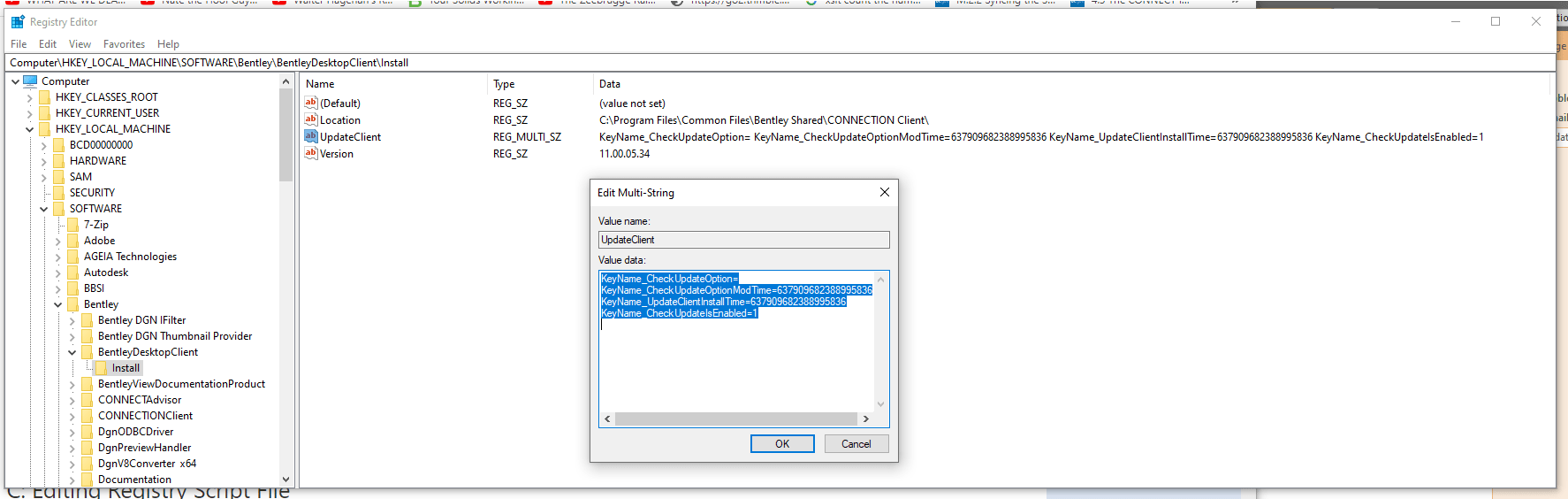Select the CONNECTAdvisor folder icon
Screen dimensions: 1568x499
(88, 400)
